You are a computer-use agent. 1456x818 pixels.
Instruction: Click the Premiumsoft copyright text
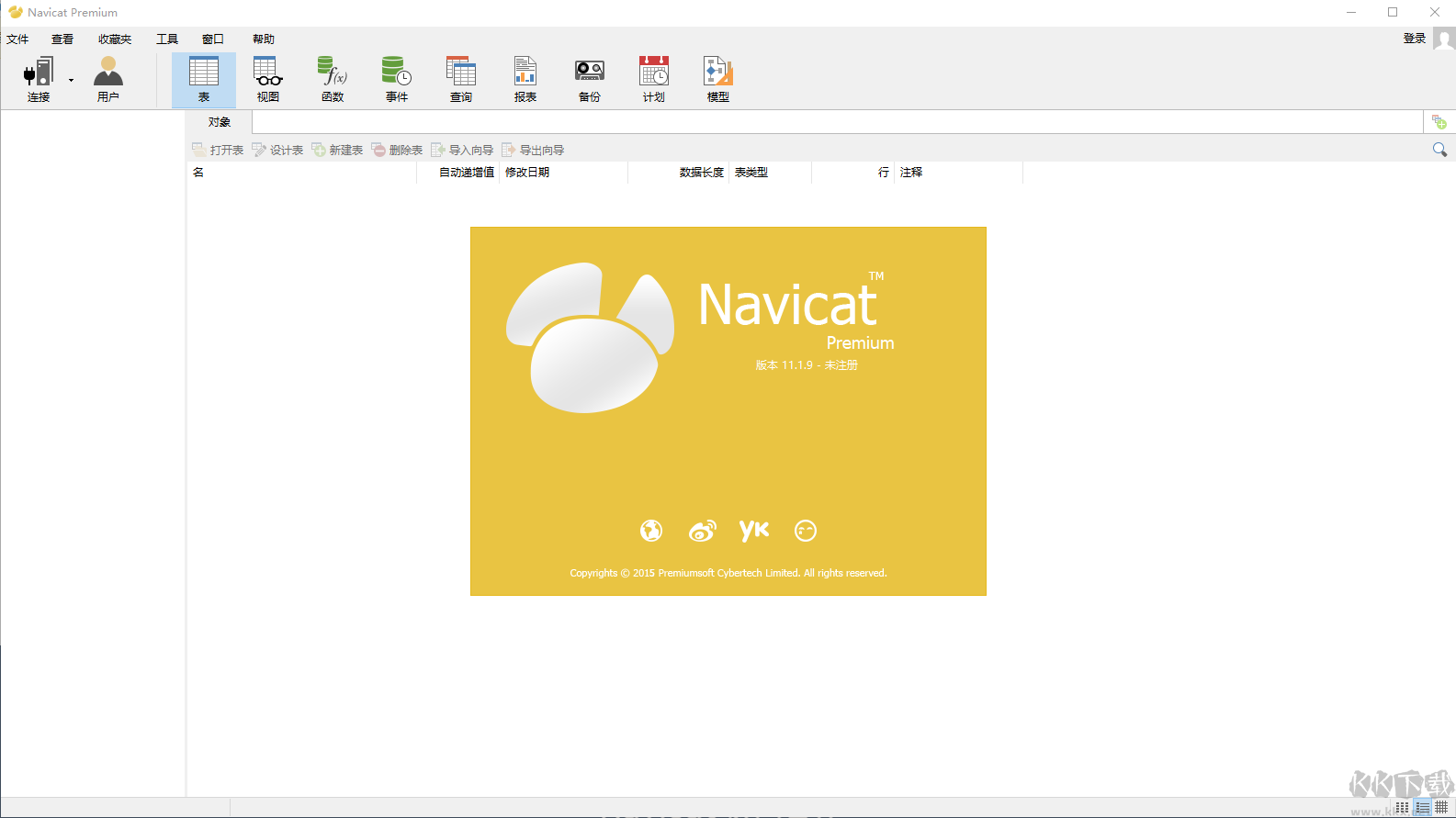[728, 573]
